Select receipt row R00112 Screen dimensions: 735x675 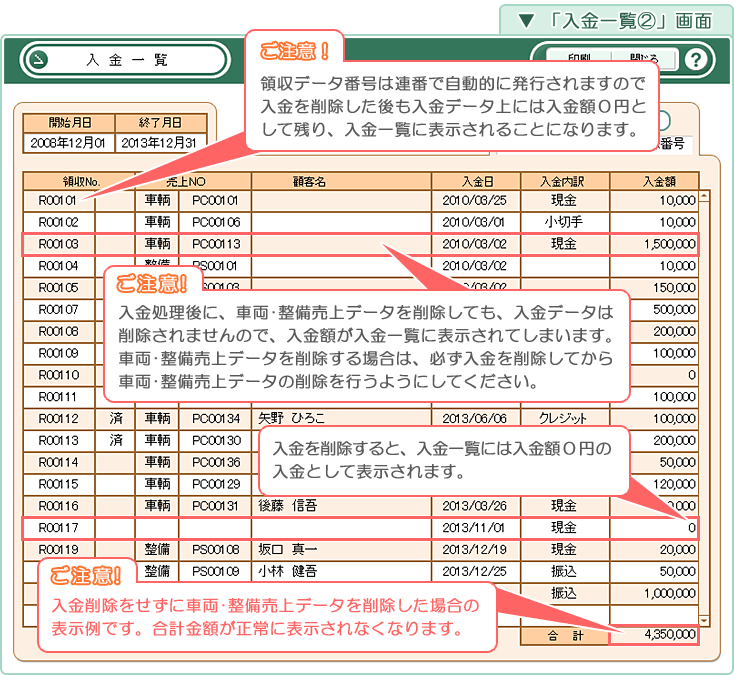(x=360, y=419)
